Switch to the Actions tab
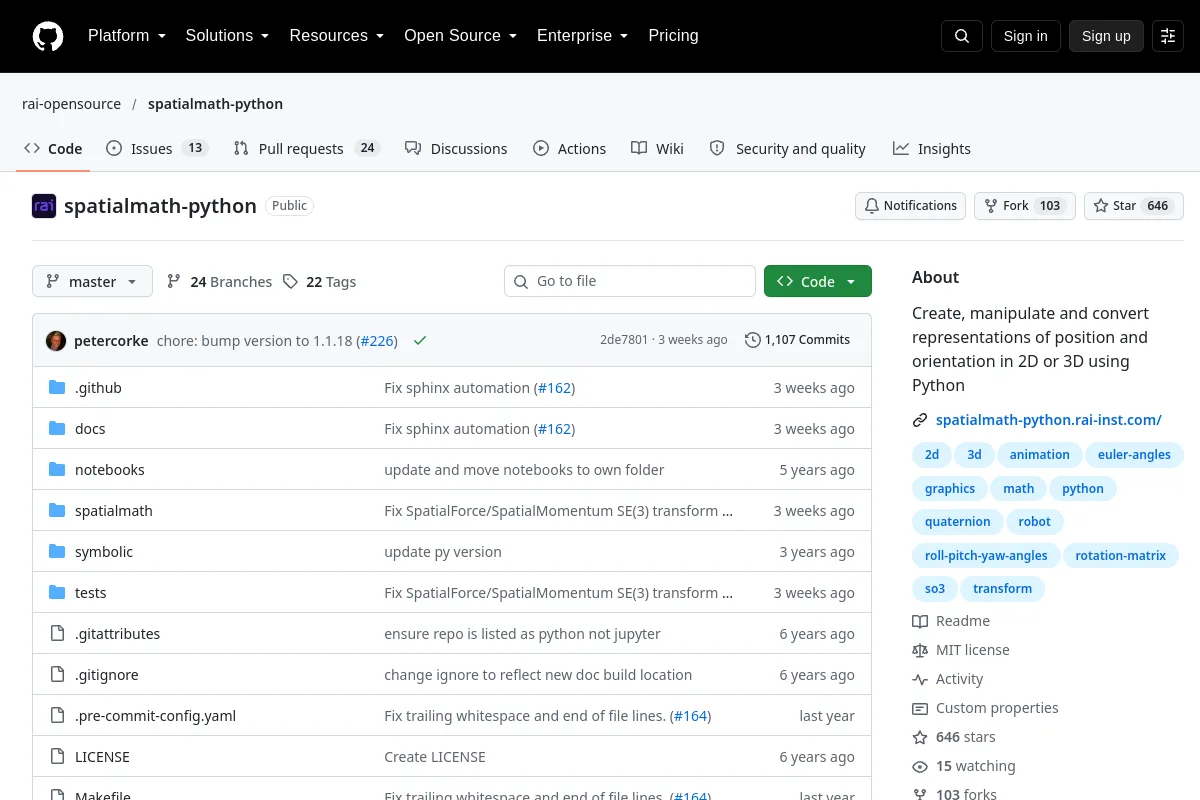 point(569,149)
